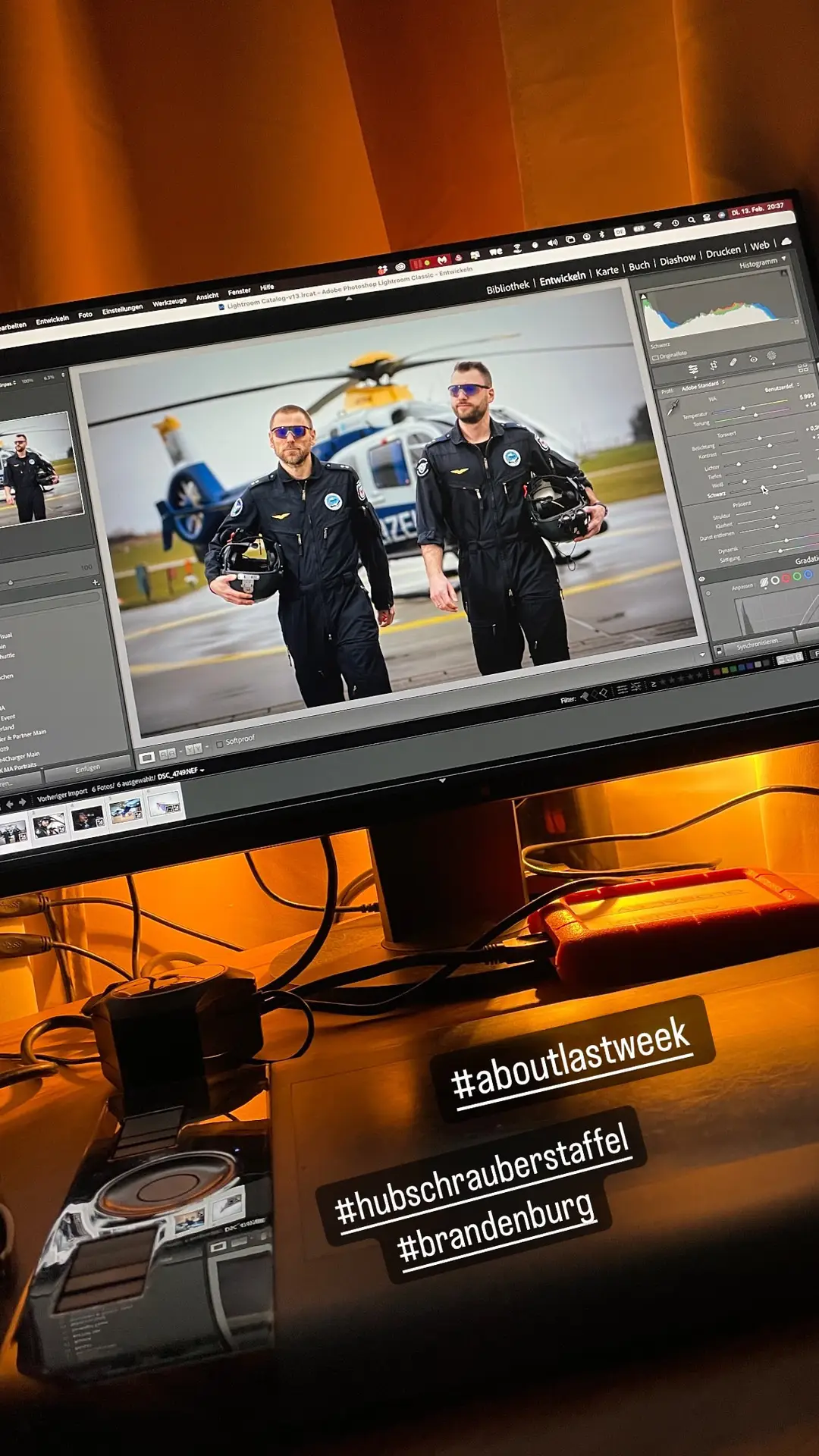The image size is (819, 1456).
Task: Select the Red eye correction tool
Action: coord(754,359)
